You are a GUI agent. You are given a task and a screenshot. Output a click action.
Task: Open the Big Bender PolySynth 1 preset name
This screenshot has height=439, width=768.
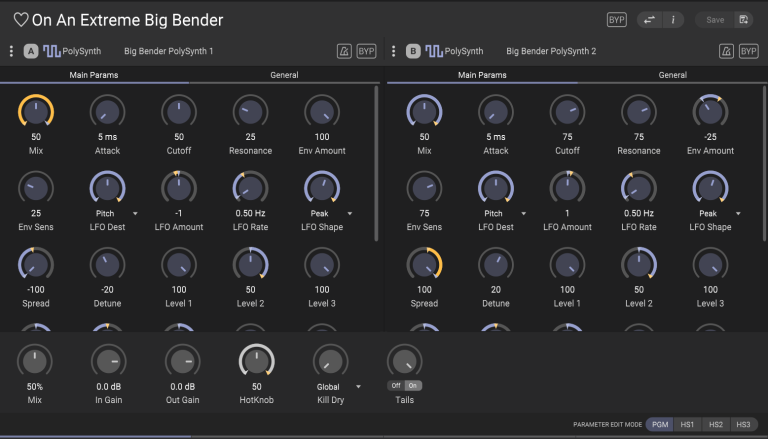pyautogui.click(x=168, y=51)
